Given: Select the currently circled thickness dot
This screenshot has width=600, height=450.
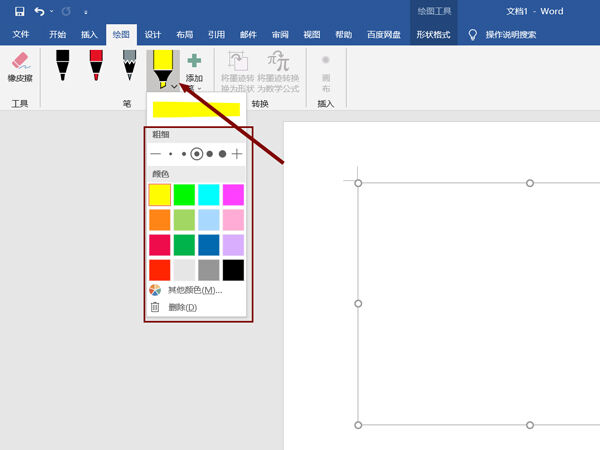Looking at the screenshot, I should click(197, 154).
